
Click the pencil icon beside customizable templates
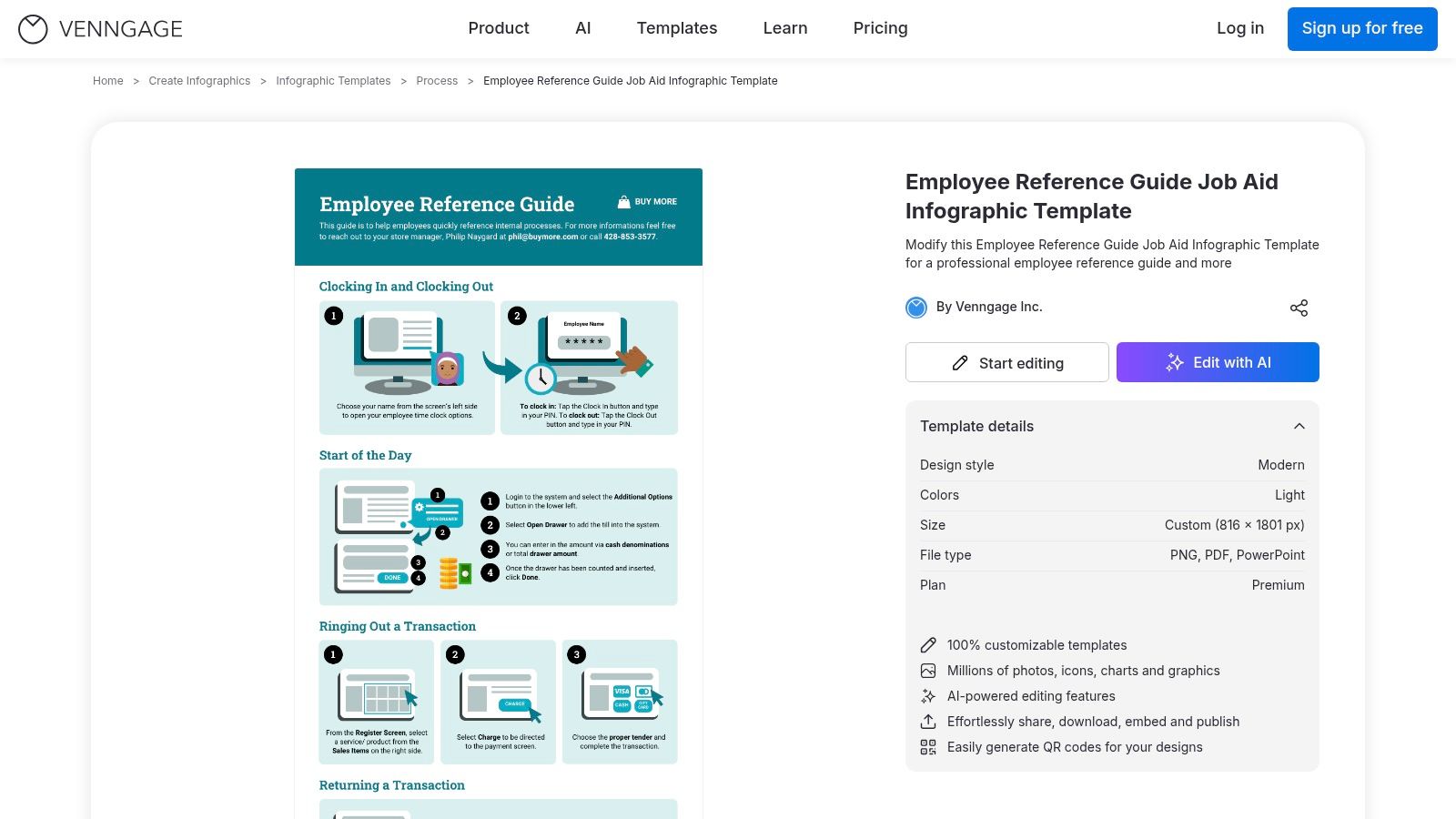point(928,645)
